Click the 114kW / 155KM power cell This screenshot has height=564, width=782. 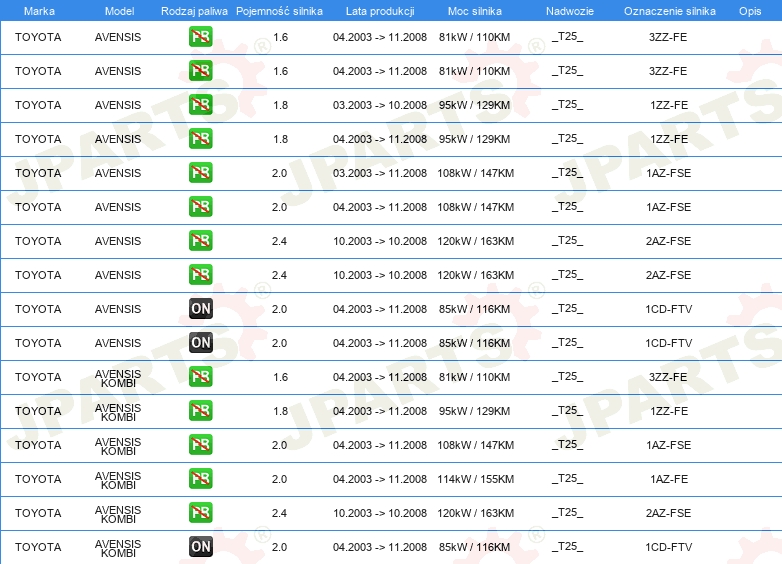pos(475,479)
